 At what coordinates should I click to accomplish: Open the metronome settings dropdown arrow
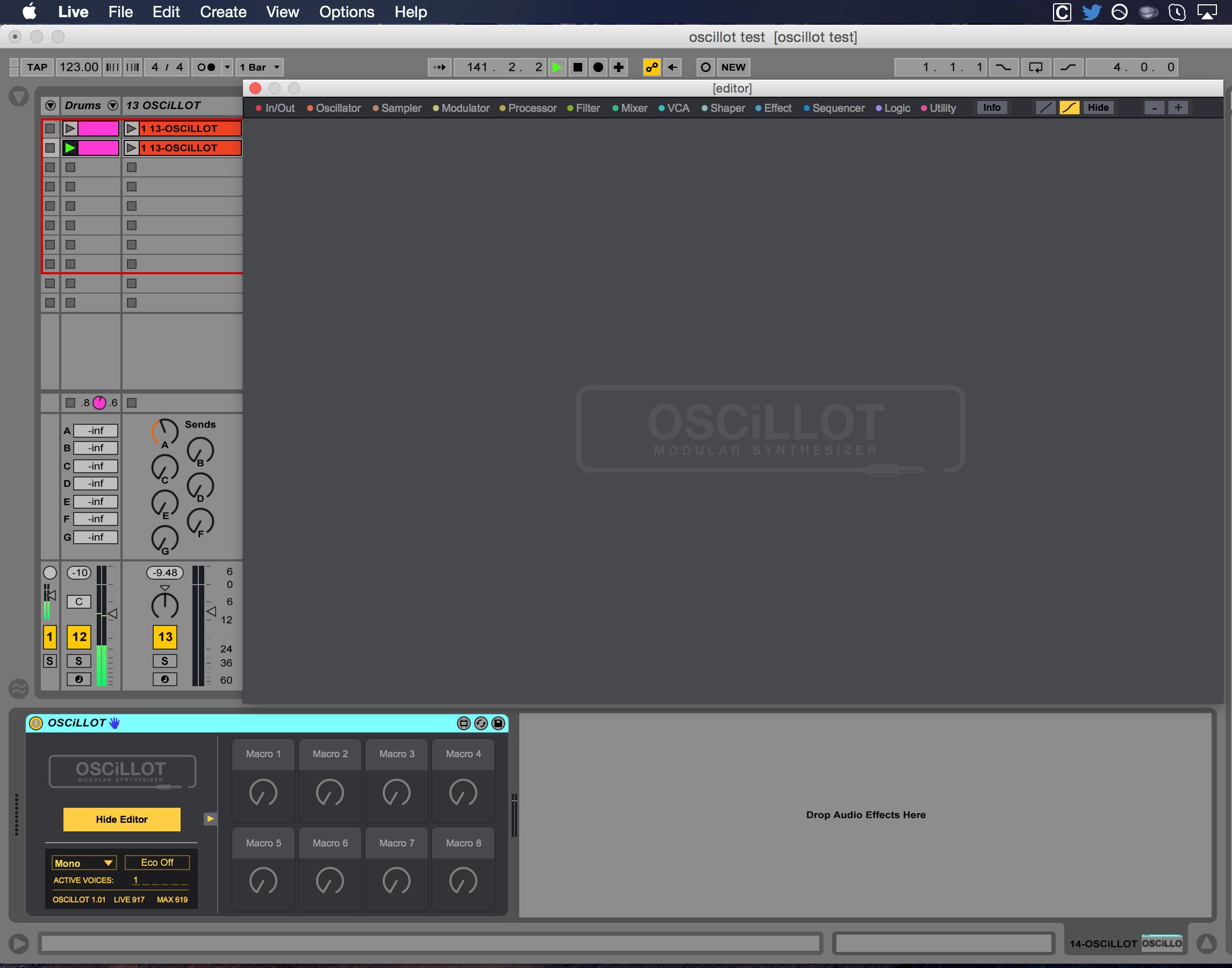227,67
